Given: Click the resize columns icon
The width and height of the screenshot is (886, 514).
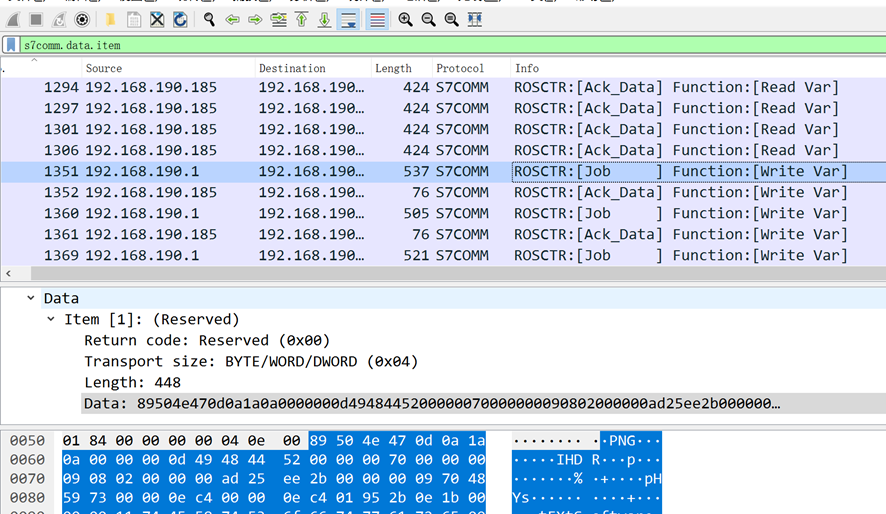Looking at the screenshot, I should pyautogui.click(x=474, y=19).
